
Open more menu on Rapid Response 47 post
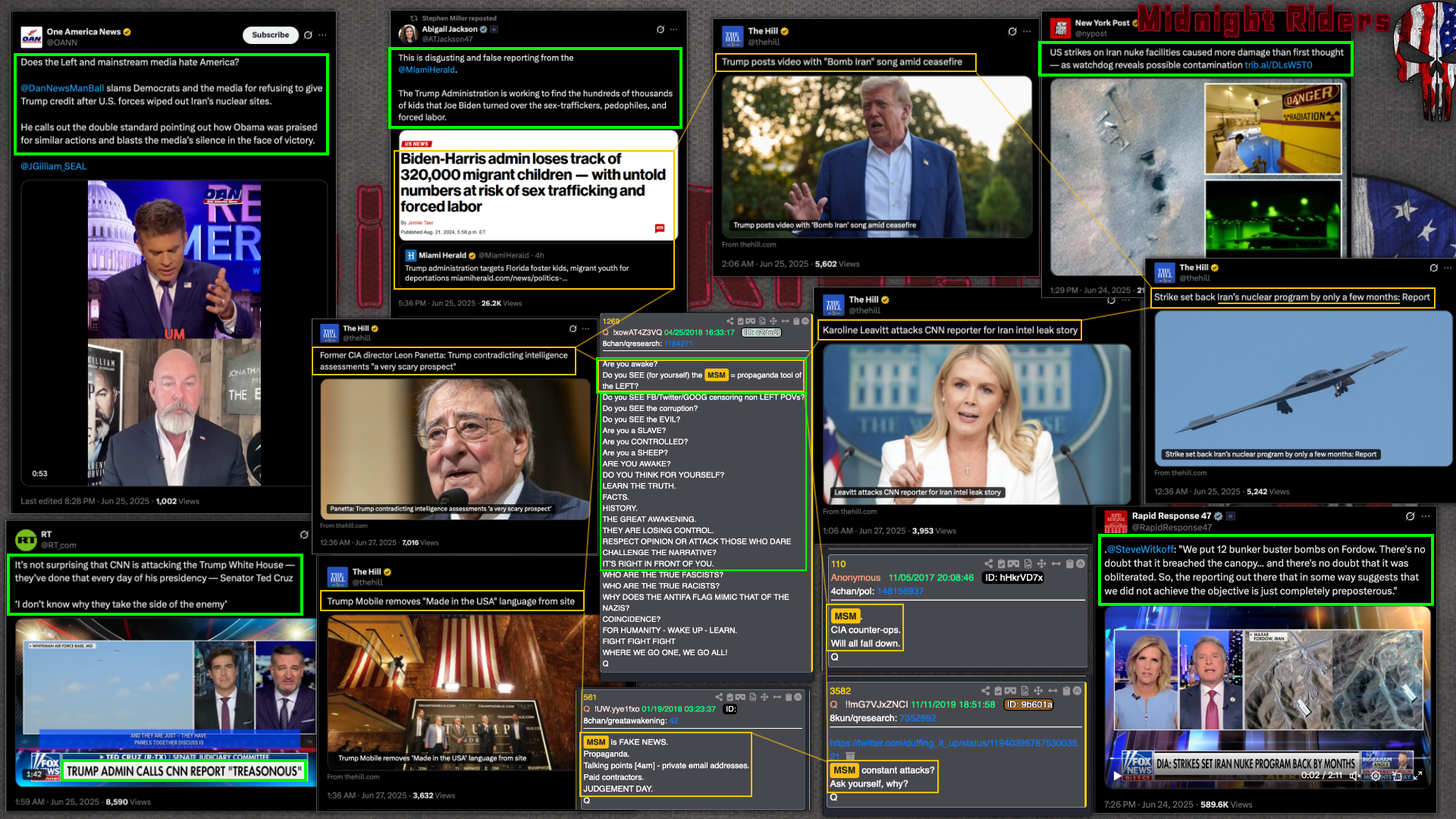coord(1426,516)
